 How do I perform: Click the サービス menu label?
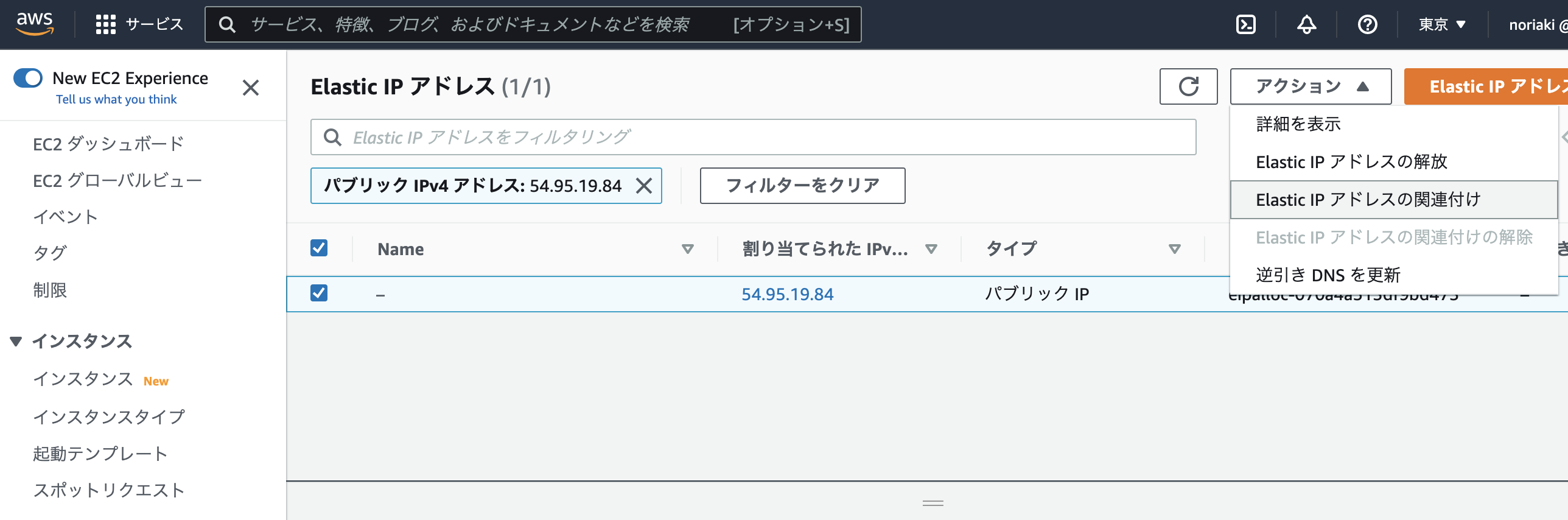click(154, 24)
